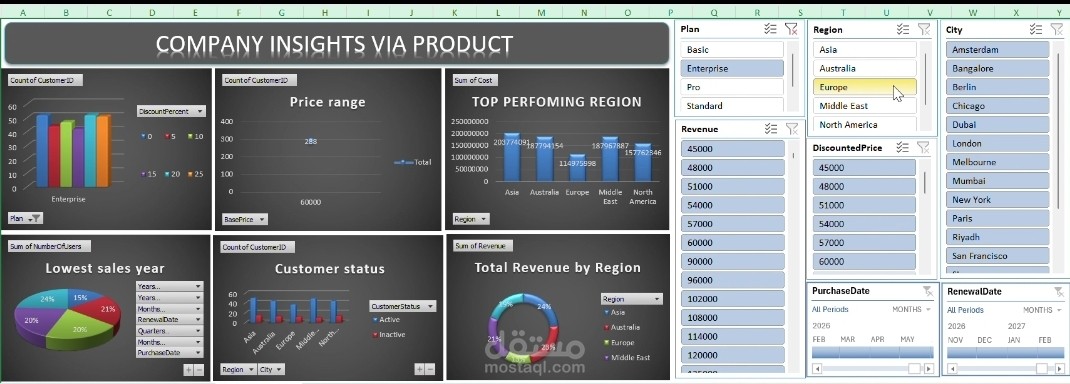Open CustomerStatus legend dropdown
1070x384 pixels.
point(403,306)
